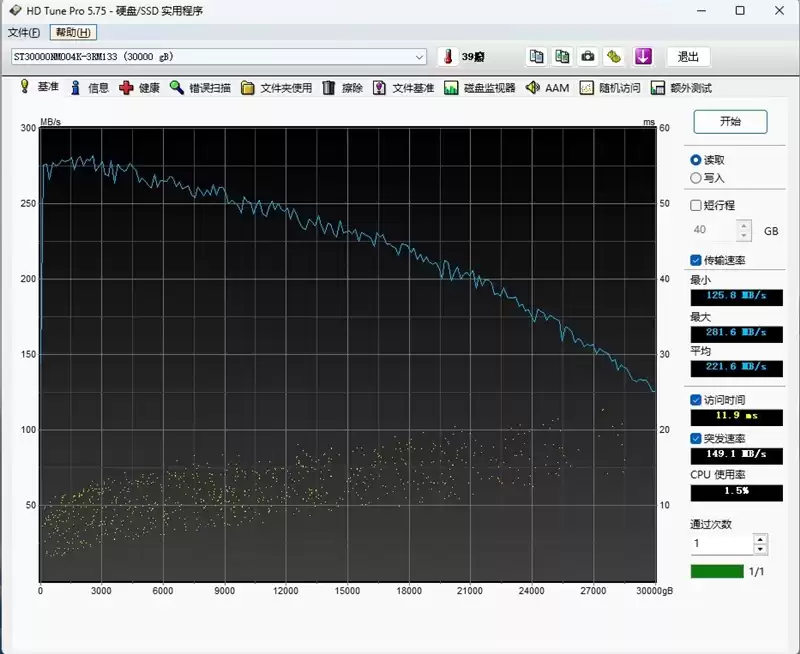Toggle the 传输速率 checkbox
Viewport: 800px width, 654px height.
(696, 260)
